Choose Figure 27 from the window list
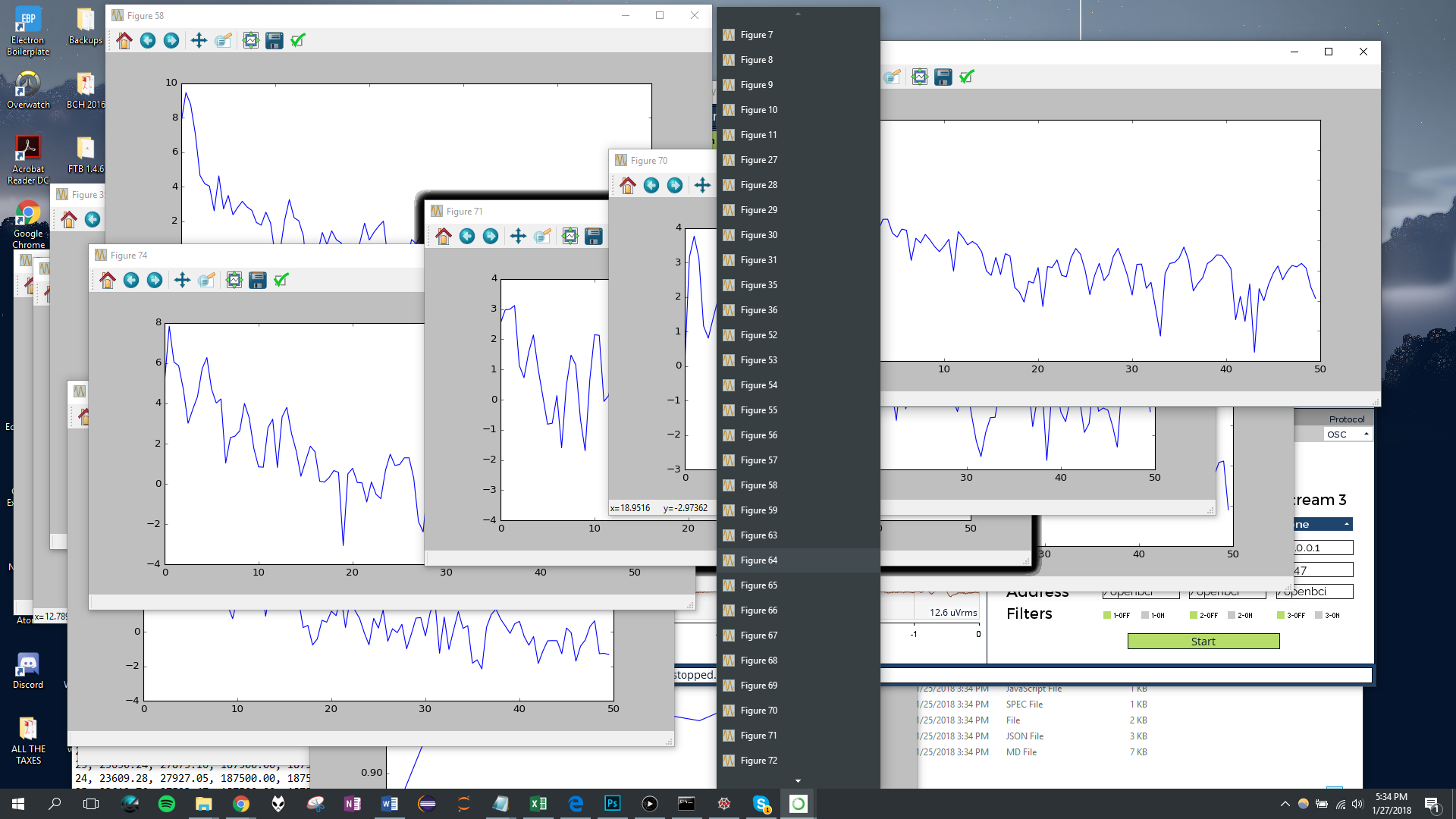 pos(759,160)
